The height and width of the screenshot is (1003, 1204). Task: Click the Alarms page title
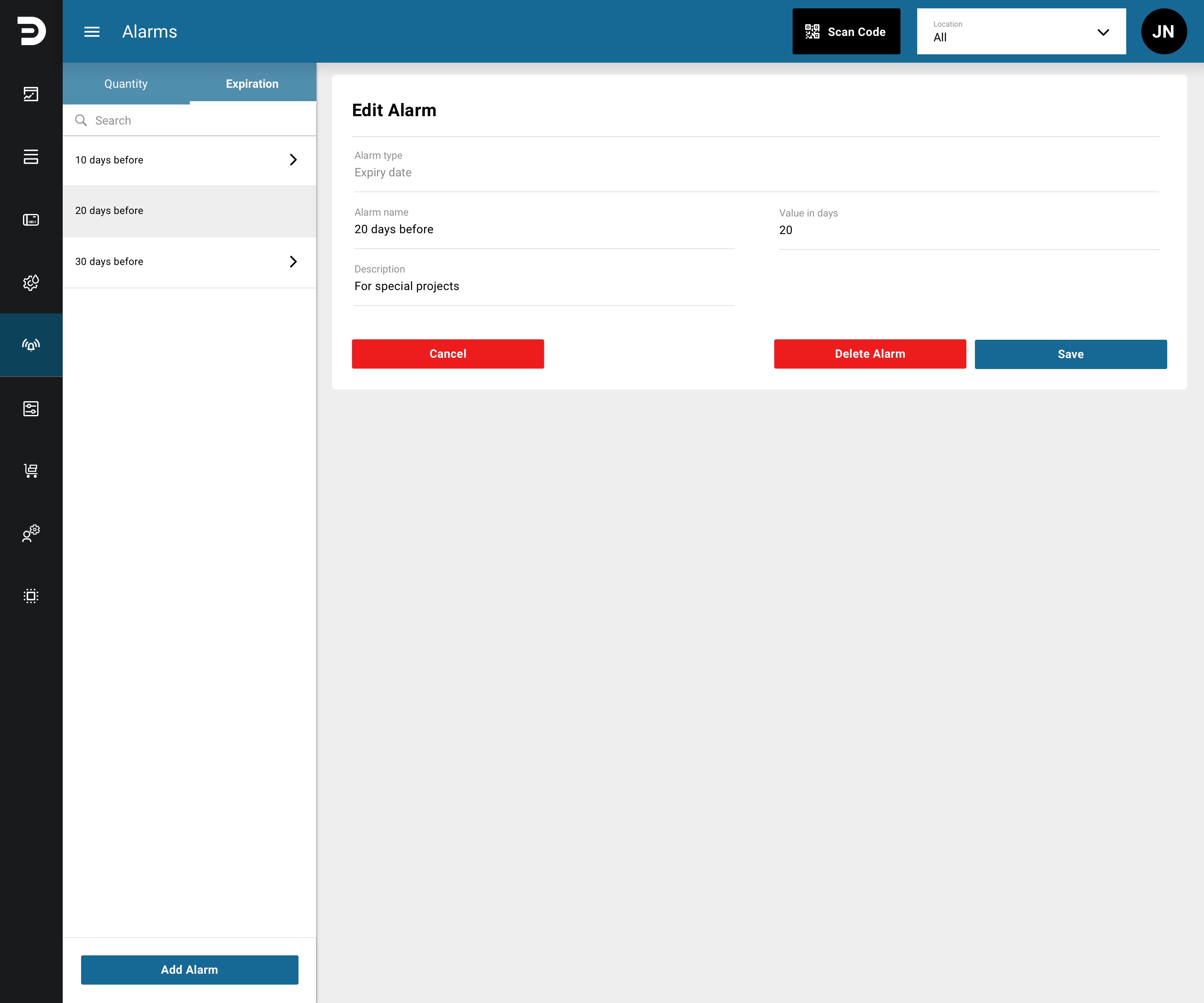tap(150, 31)
